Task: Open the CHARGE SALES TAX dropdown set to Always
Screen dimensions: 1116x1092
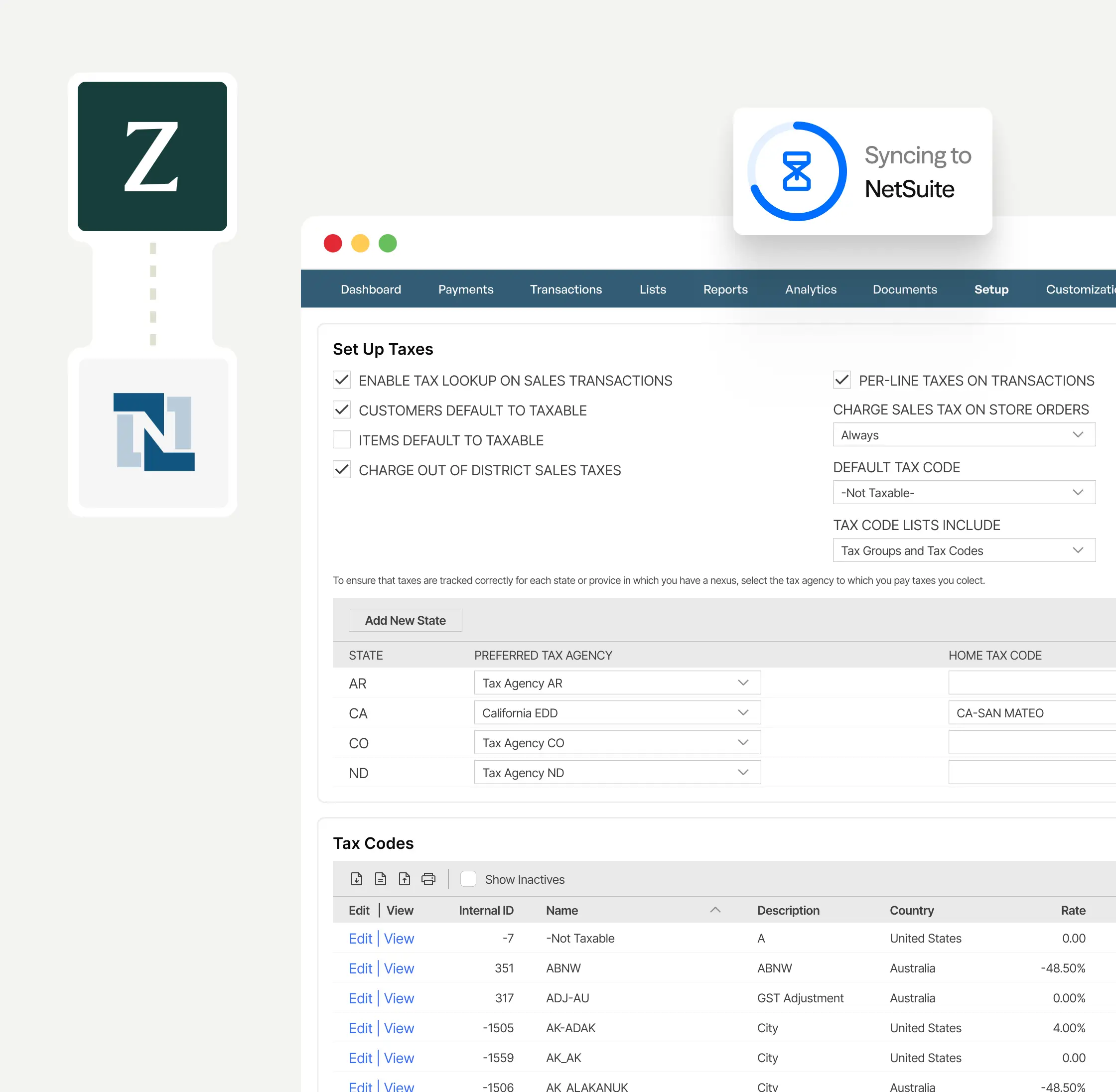Action: coord(964,434)
